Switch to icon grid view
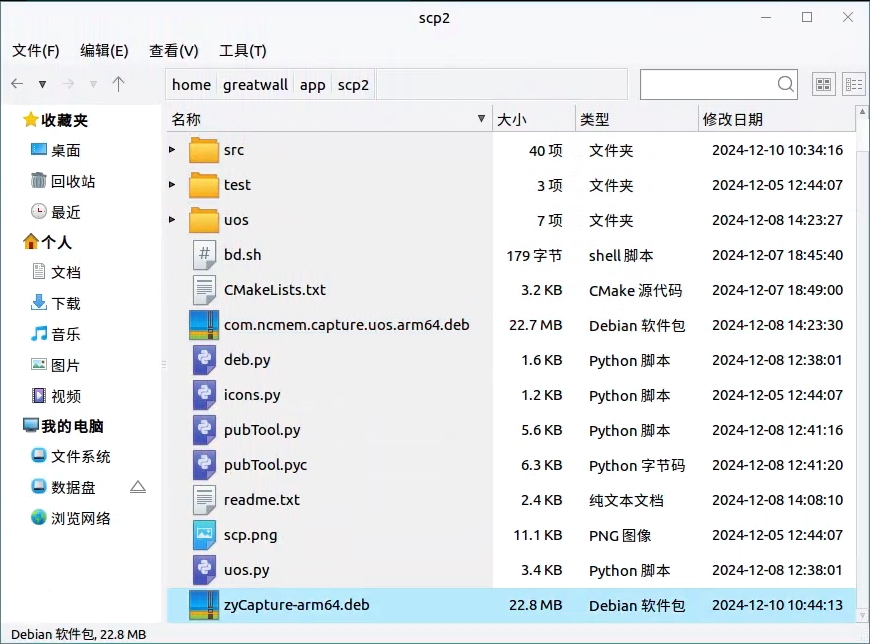Viewport: 870px width, 644px height. (x=824, y=85)
